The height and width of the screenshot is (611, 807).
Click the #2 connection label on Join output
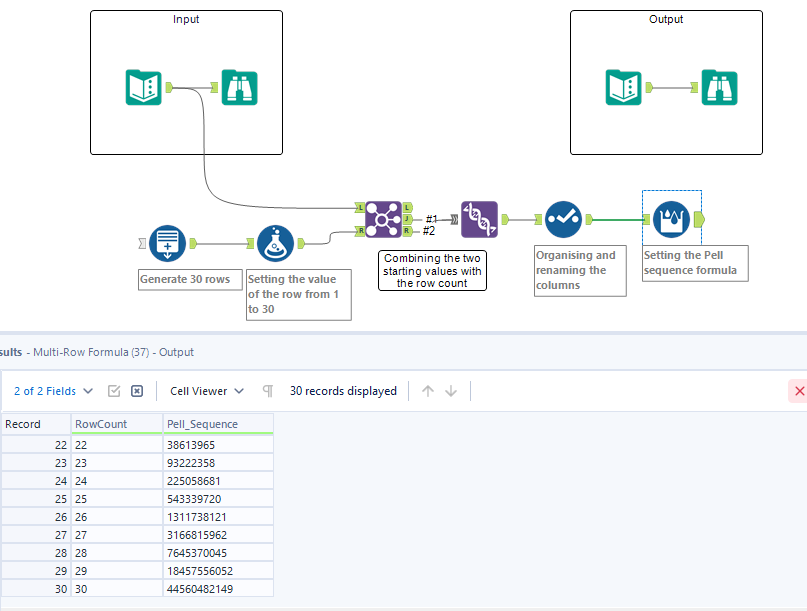(429, 231)
